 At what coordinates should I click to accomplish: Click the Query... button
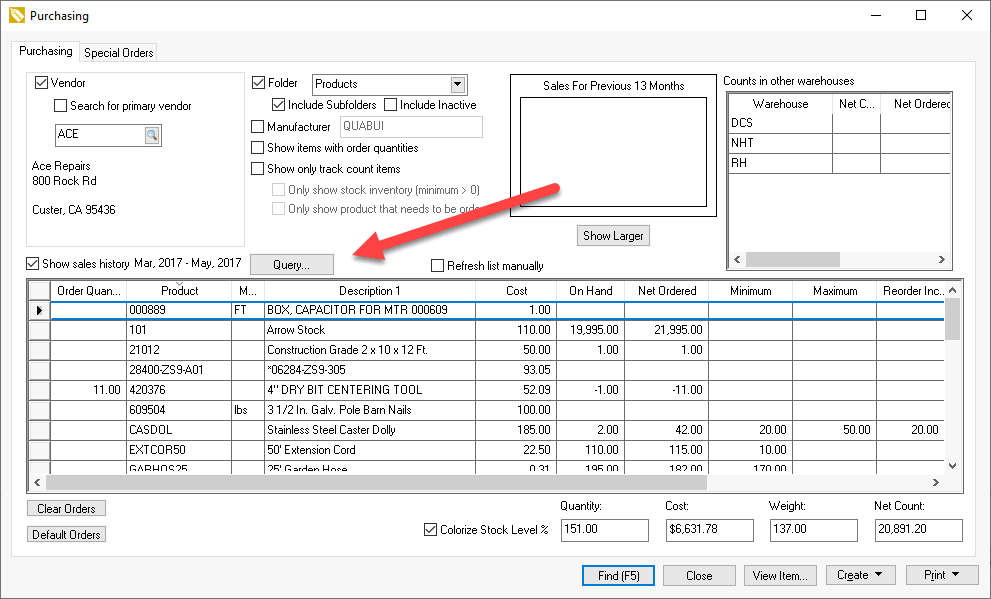[291, 265]
